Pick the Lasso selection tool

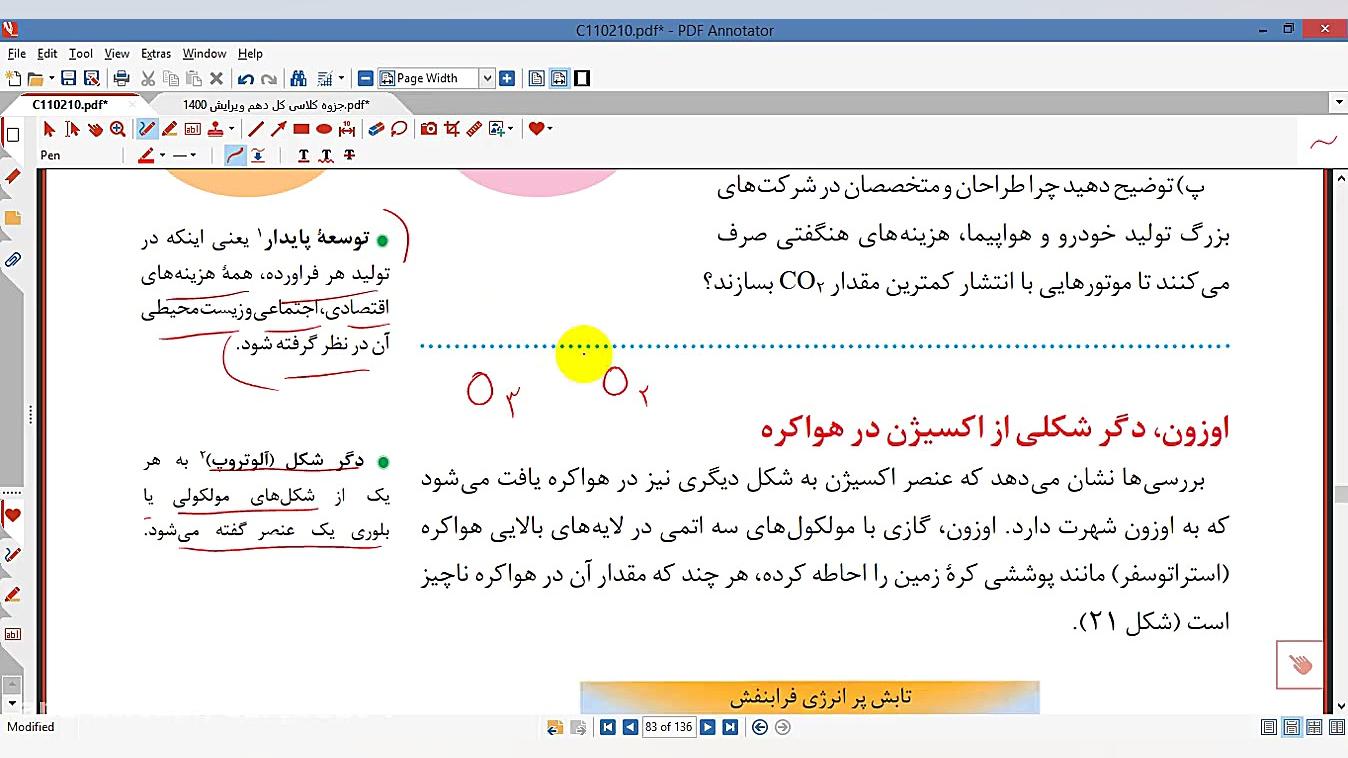pyautogui.click(x=398, y=129)
